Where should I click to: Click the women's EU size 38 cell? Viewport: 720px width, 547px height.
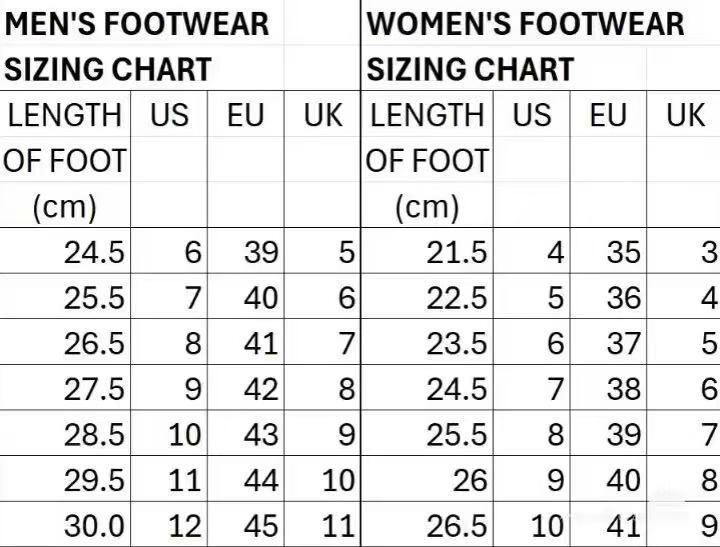click(623, 388)
